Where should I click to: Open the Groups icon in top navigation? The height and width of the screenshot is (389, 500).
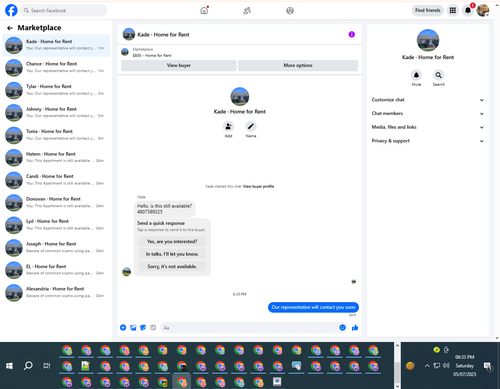(290, 11)
